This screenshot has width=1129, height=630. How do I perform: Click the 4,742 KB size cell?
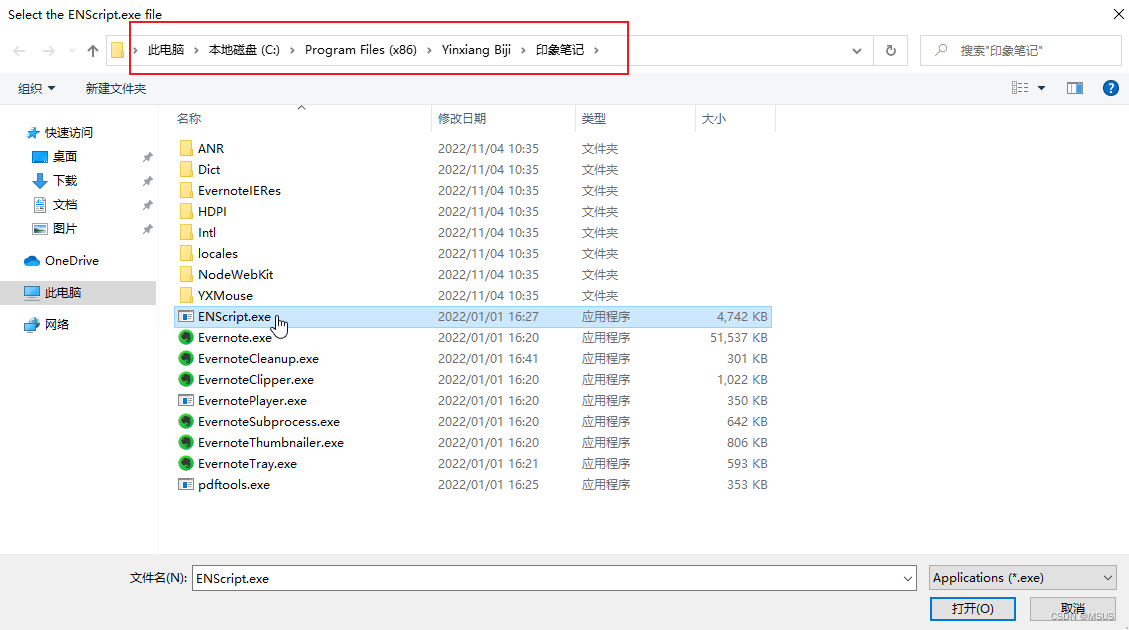coord(742,316)
